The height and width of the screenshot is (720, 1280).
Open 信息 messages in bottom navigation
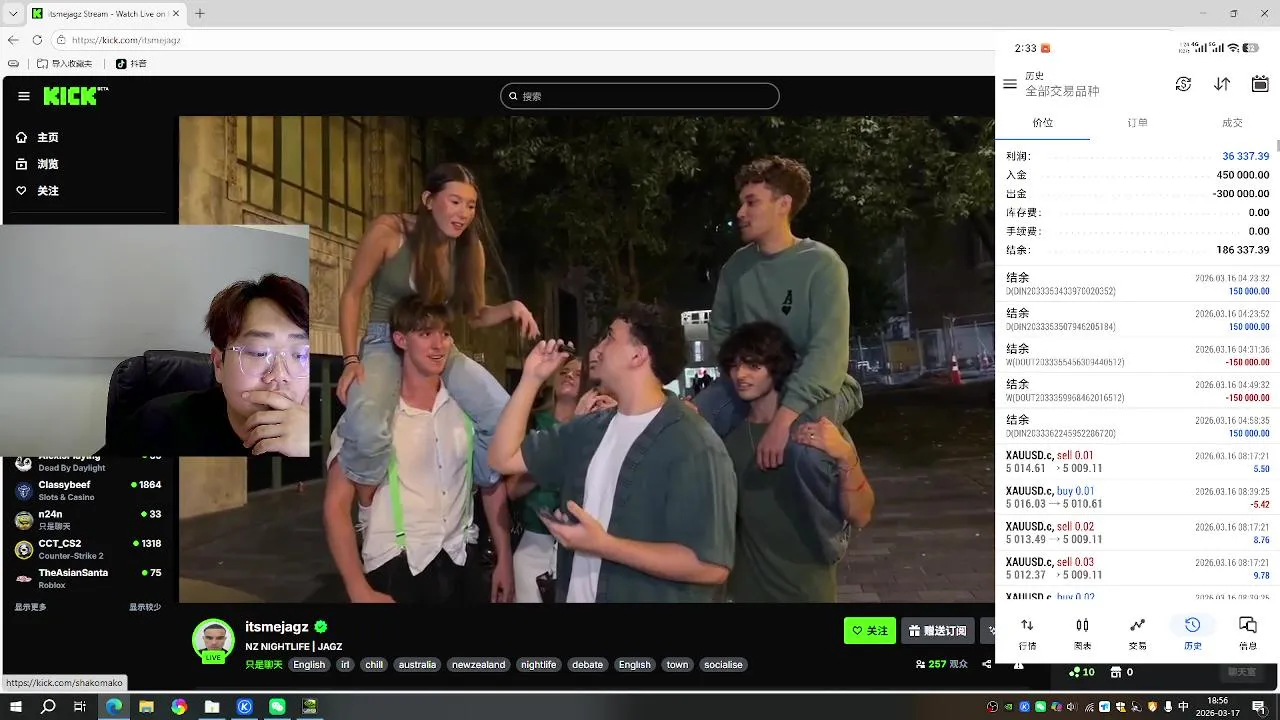[x=1248, y=634]
